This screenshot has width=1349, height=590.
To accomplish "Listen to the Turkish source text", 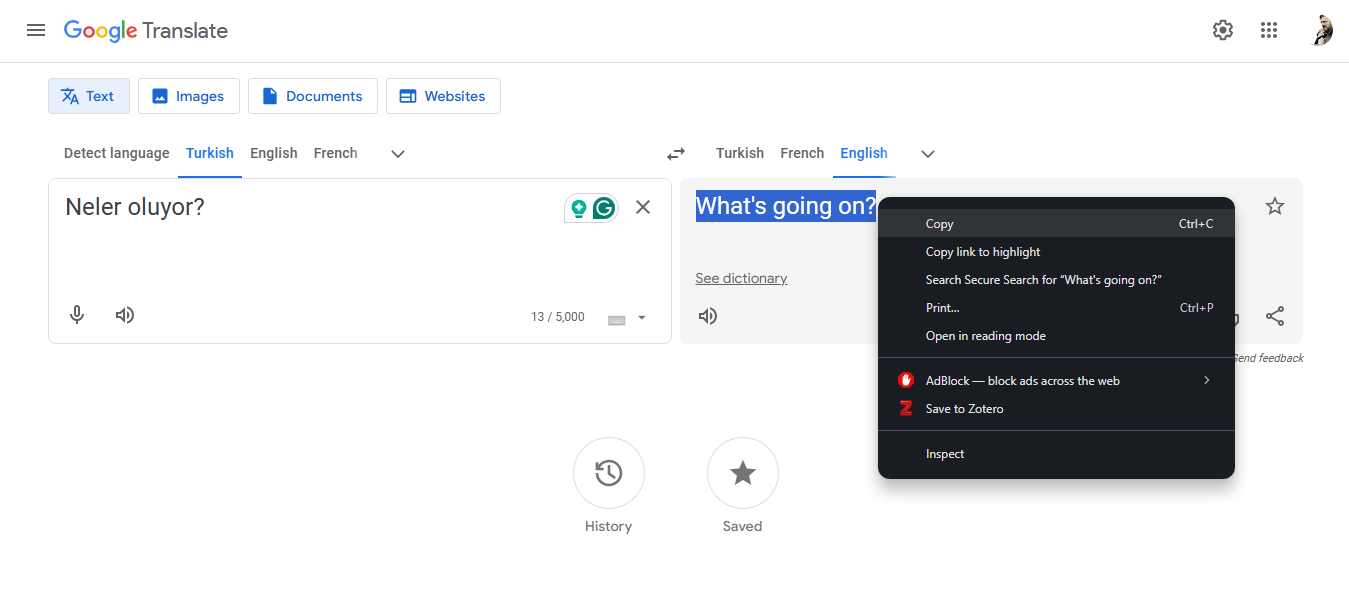I will (124, 314).
